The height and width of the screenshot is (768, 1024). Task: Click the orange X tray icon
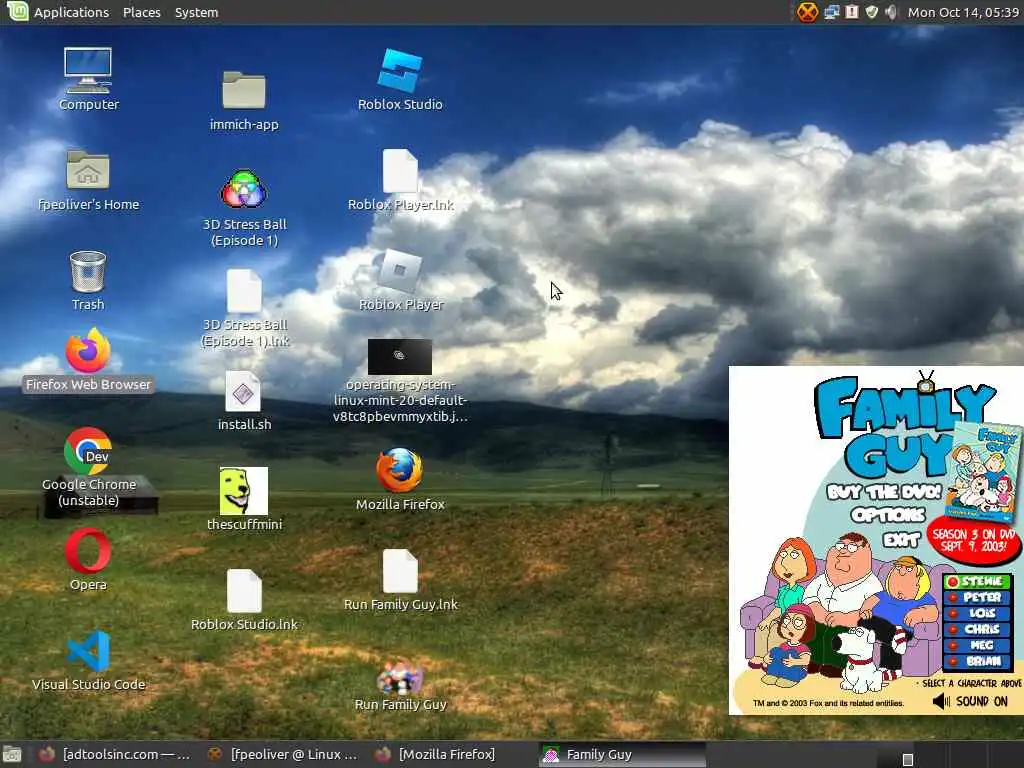click(807, 12)
